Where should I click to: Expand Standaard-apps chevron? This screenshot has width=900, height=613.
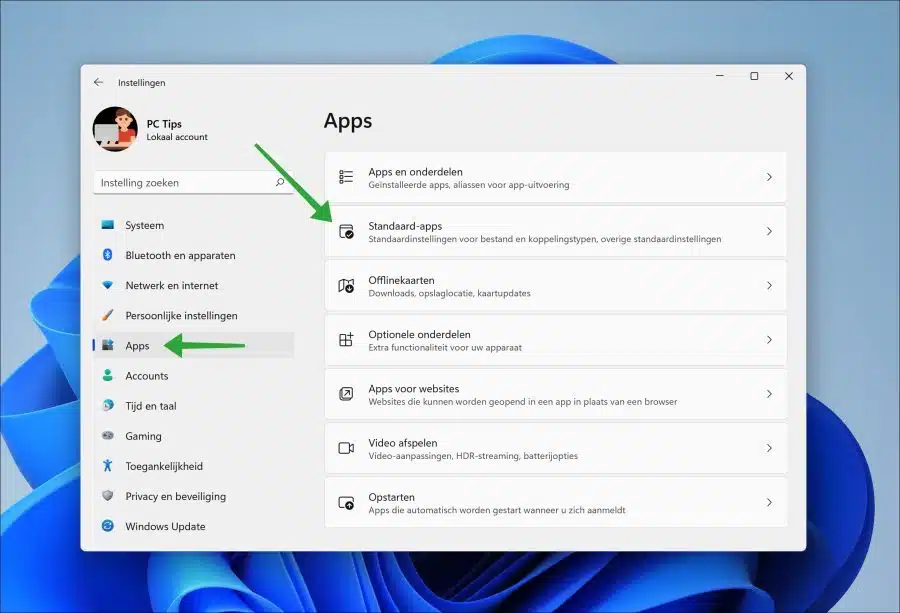click(x=769, y=231)
